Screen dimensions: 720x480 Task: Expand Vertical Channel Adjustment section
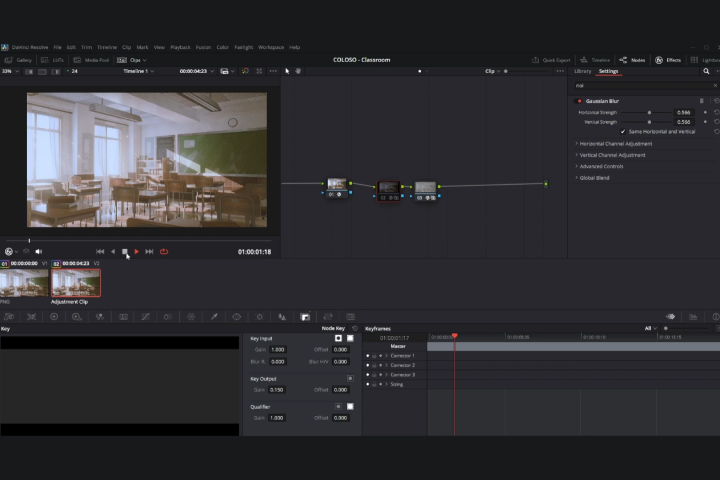click(610, 155)
